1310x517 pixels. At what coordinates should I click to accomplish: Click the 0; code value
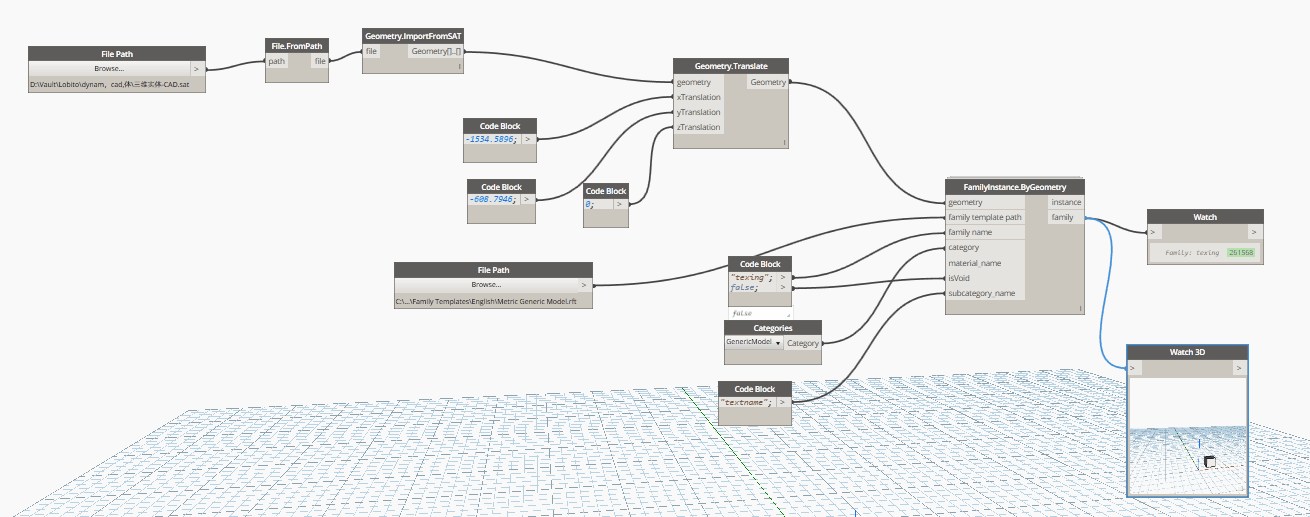tap(590, 203)
